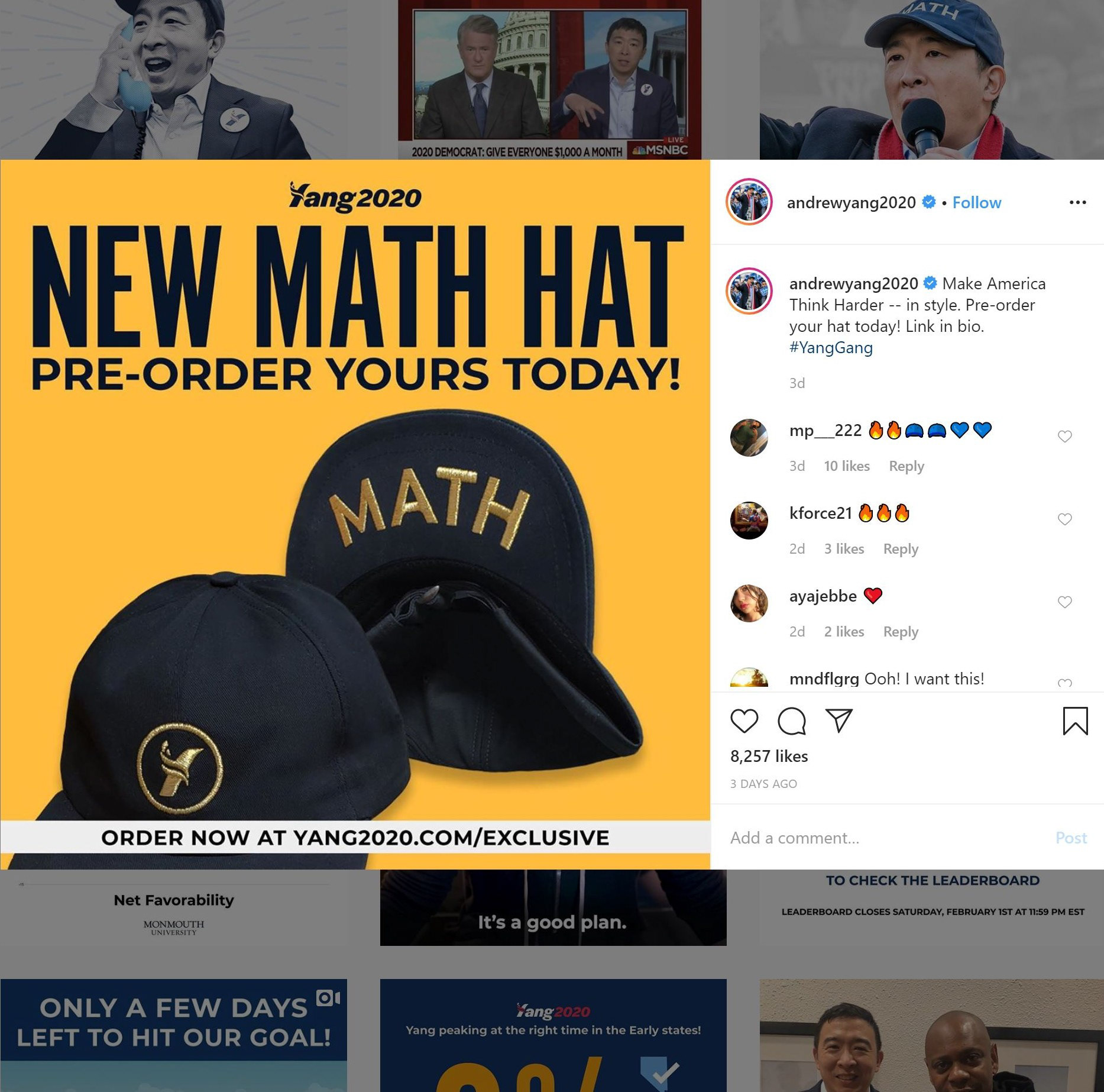Open mp__222's profile avatar
Viewport: 1104px width, 1092px height.
pyautogui.click(x=749, y=438)
